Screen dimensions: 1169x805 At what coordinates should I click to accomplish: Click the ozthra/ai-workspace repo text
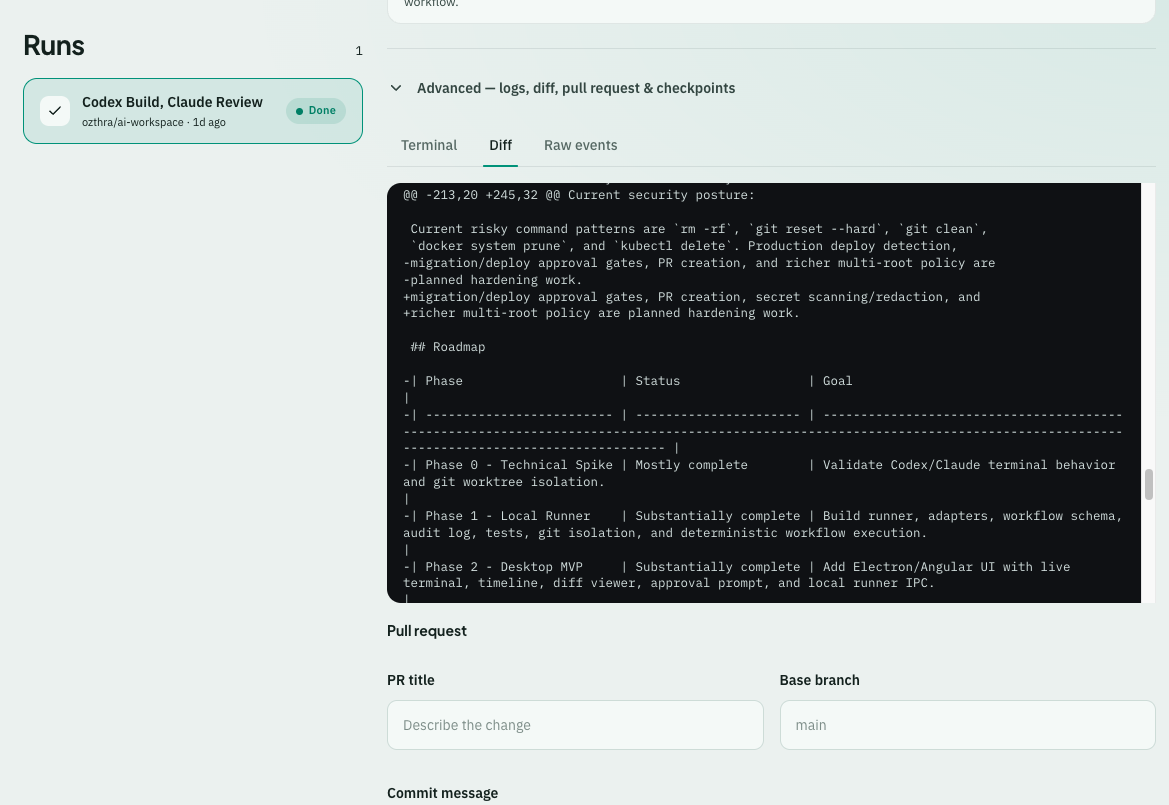pos(133,122)
